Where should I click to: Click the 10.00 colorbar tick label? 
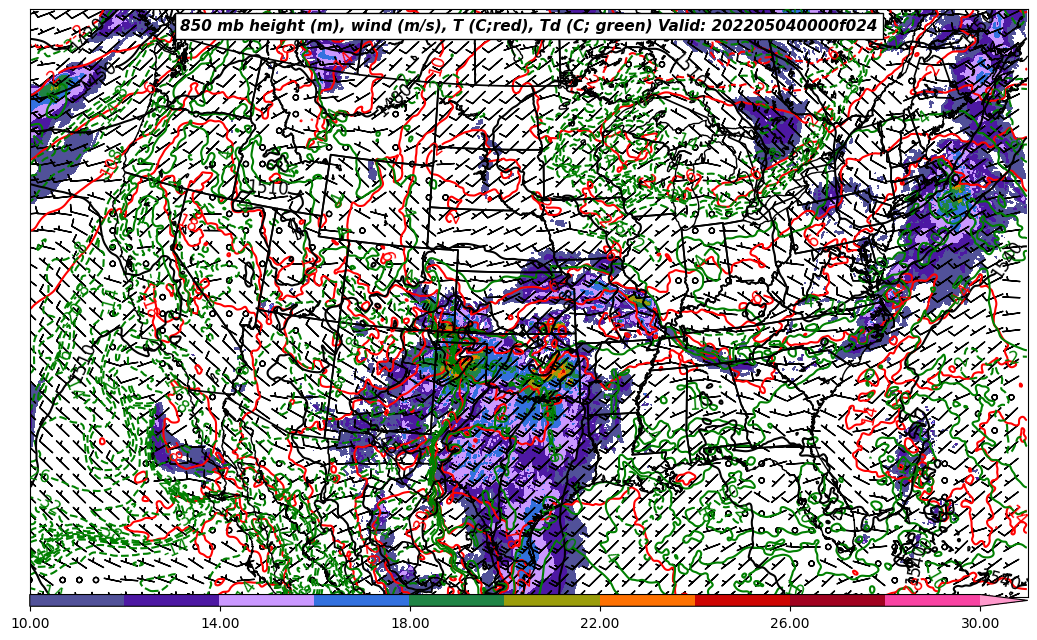(x=30, y=623)
